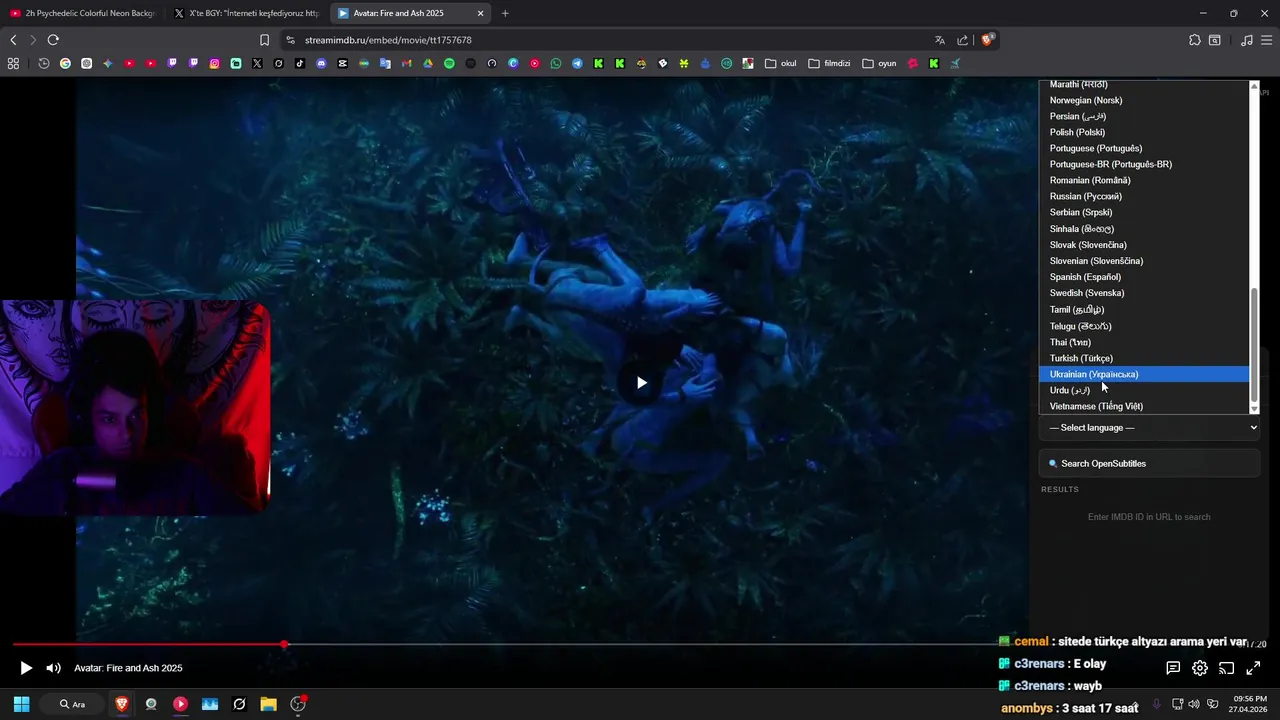Choose Swedish (Svenska) option
The width and height of the screenshot is (1280, 720).
coord(1144,293)
